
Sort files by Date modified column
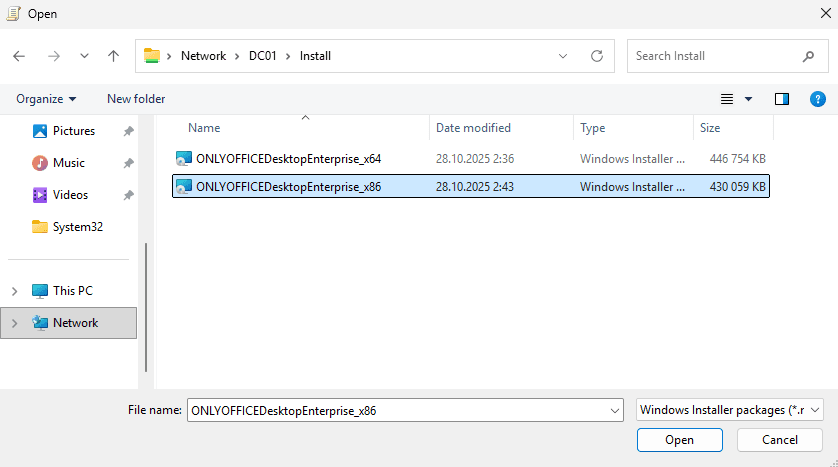point(473,128)
